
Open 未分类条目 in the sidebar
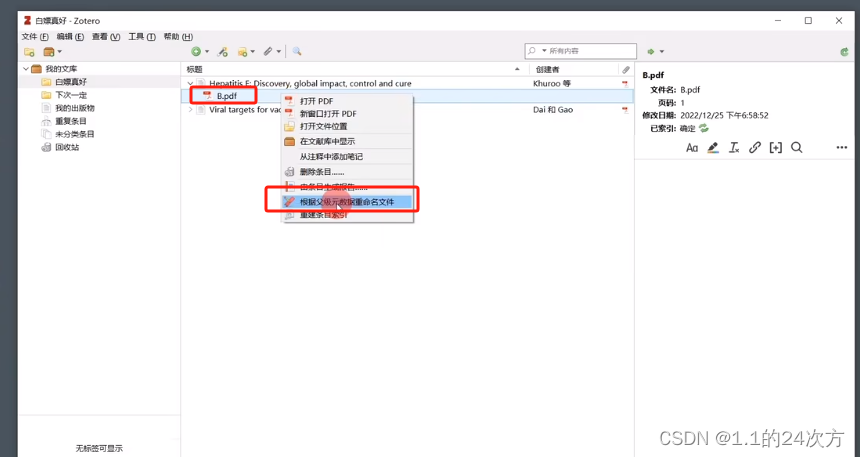coord(75,134)
